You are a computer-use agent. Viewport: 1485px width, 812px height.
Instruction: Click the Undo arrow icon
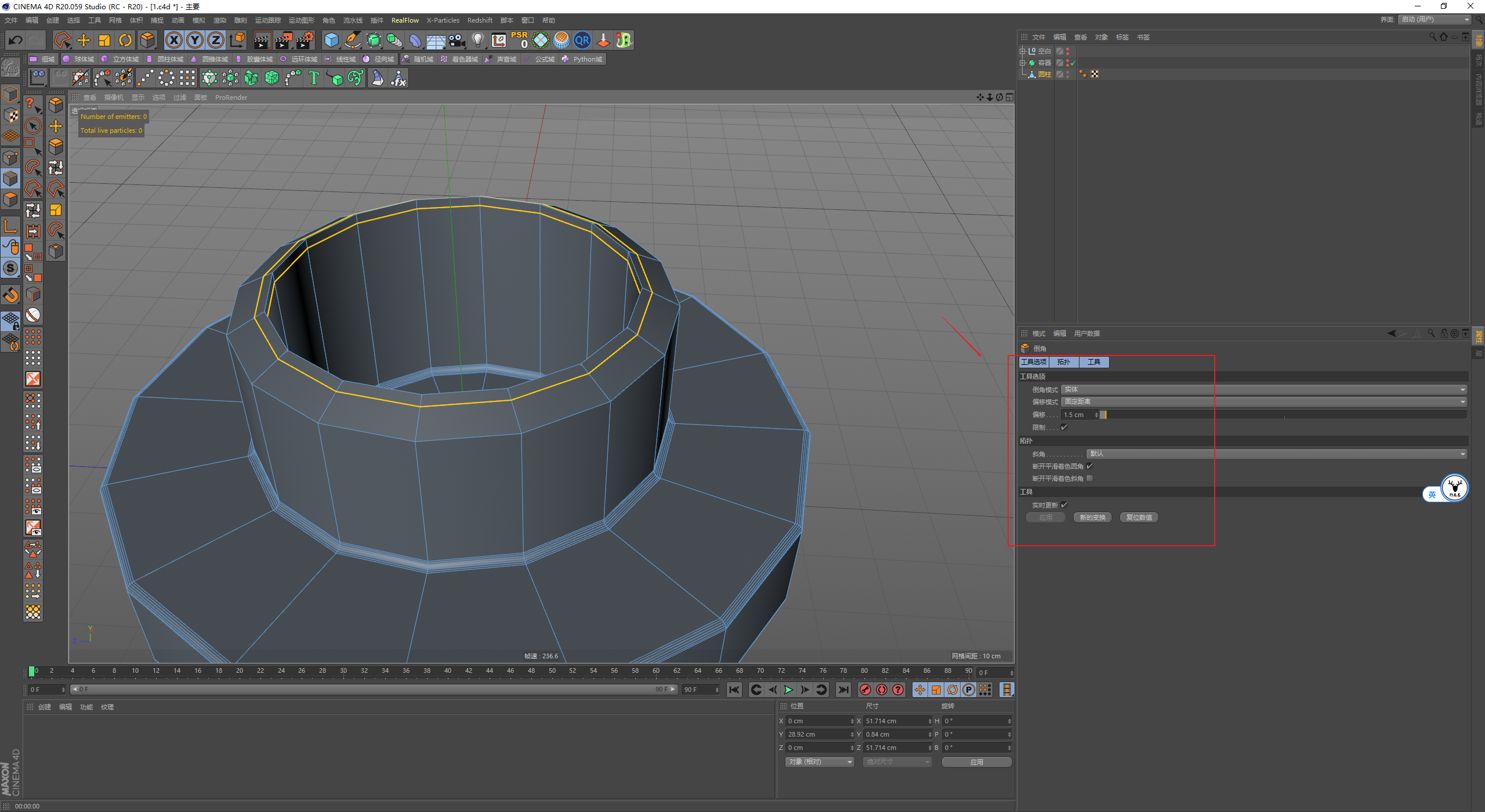(16, 40)
